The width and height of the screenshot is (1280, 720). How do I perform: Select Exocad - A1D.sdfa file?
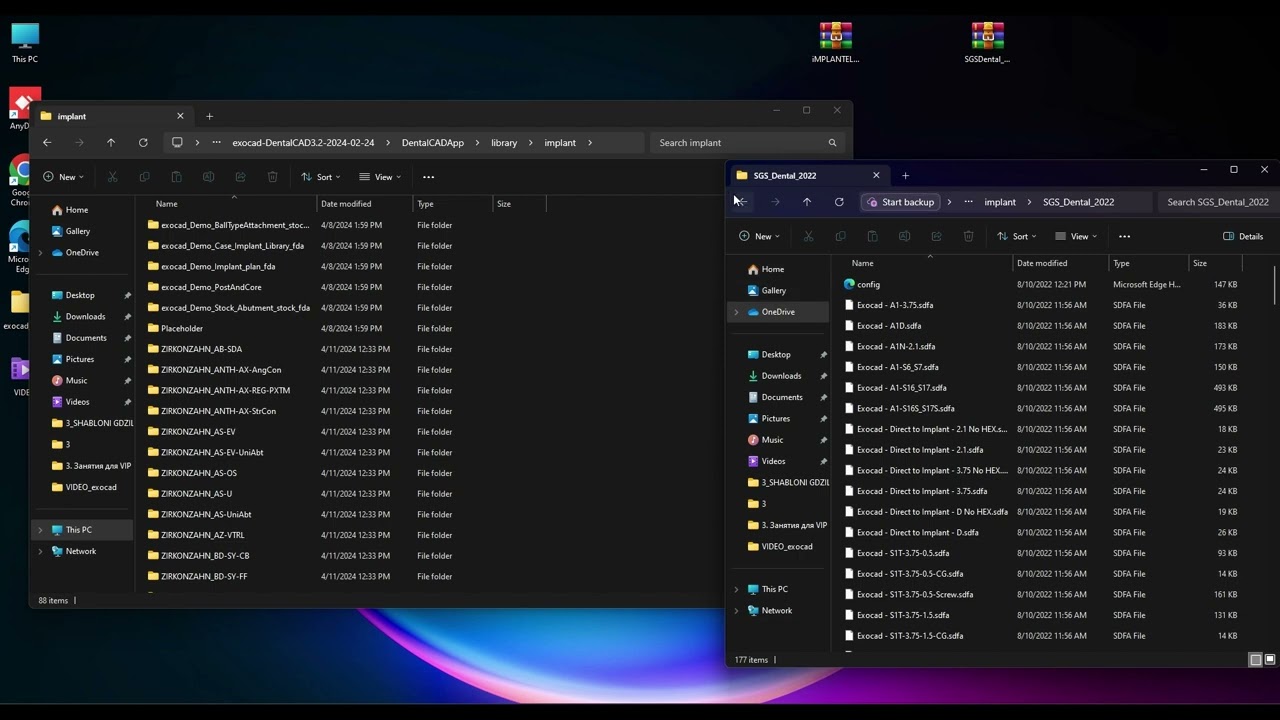tap(889, 326)
